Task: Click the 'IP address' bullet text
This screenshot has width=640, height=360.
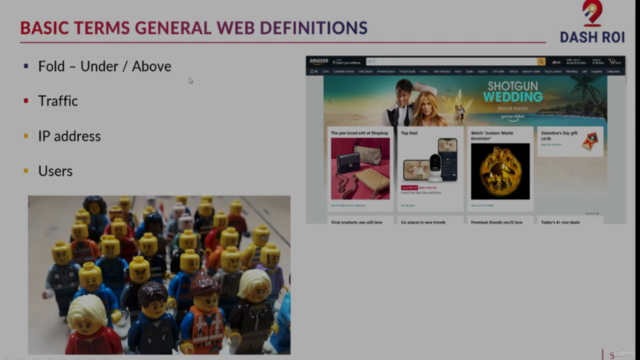Action: pos(69,136)
